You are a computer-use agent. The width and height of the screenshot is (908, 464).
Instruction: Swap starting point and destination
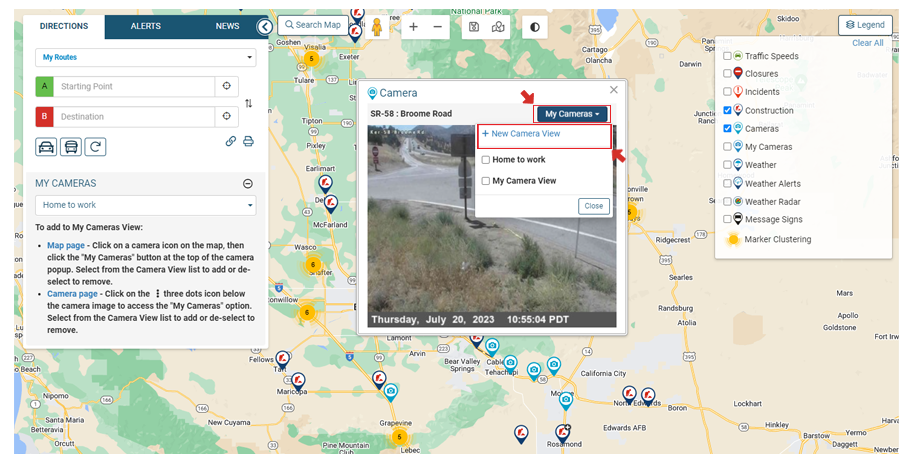(248, 103)
